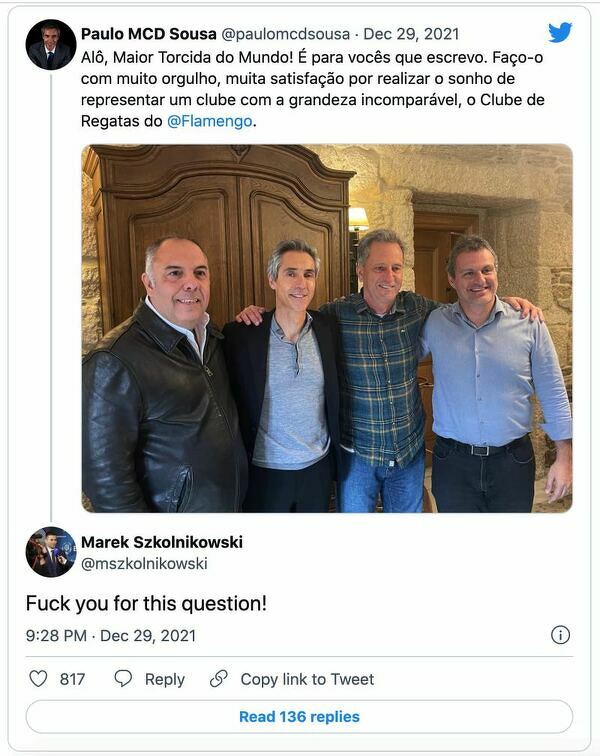Click the Twitter bird logo
Image resolution: width=600 pixels, height=756 pixels.
(560, 33)
